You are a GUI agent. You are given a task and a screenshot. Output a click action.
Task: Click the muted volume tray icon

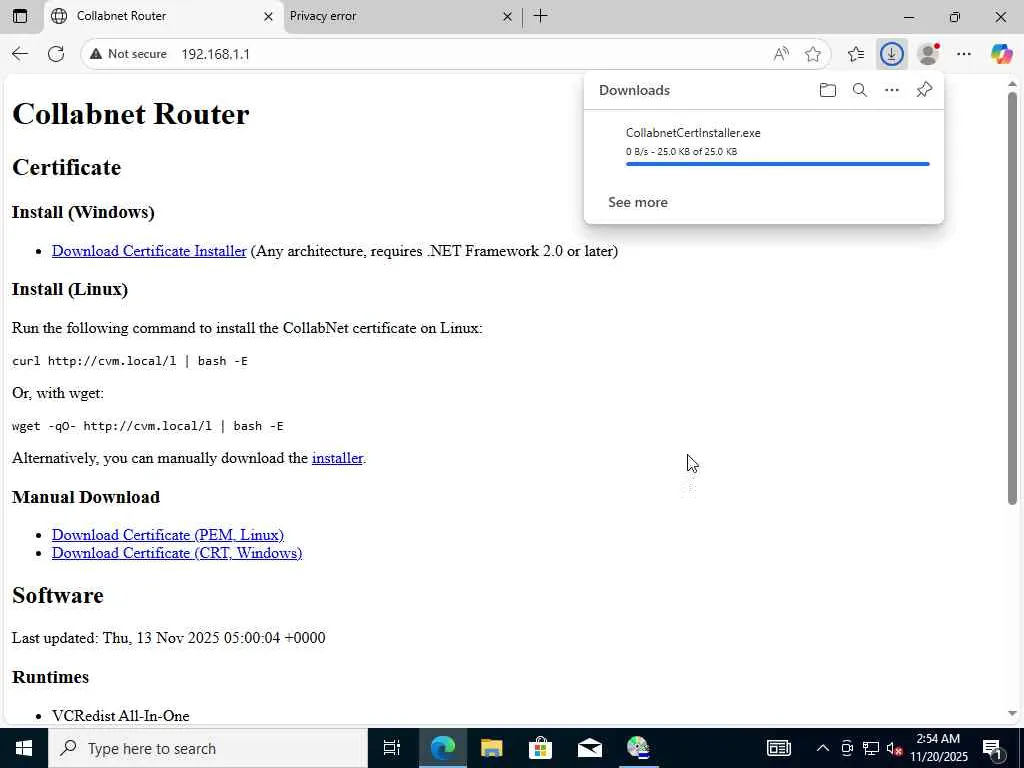point(894,748)
